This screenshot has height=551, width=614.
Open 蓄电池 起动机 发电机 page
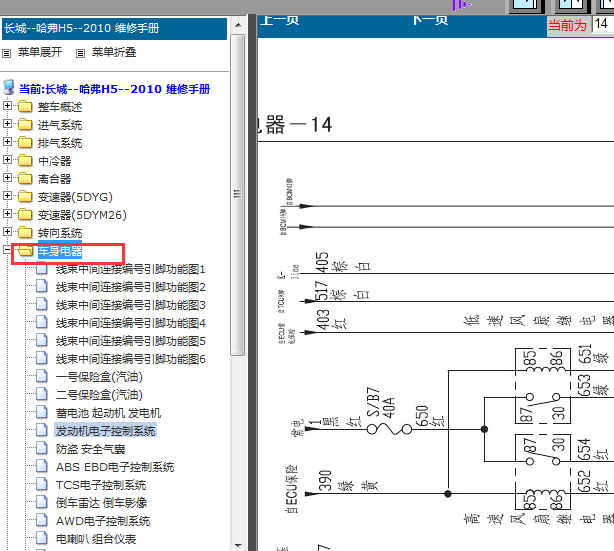pyautogui.click(x=108, y=413)
